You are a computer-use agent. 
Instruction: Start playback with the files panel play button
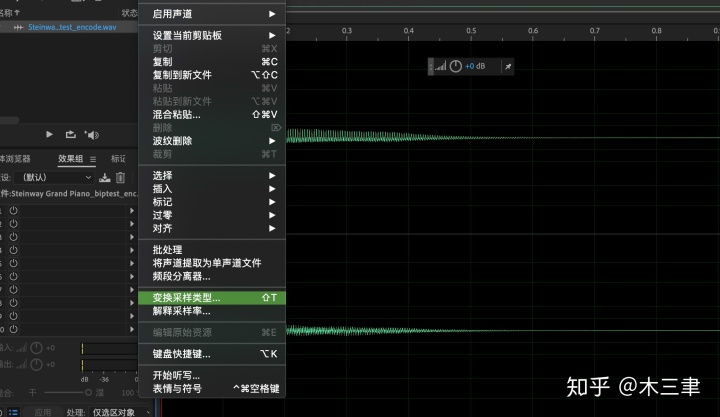[49, 135]
